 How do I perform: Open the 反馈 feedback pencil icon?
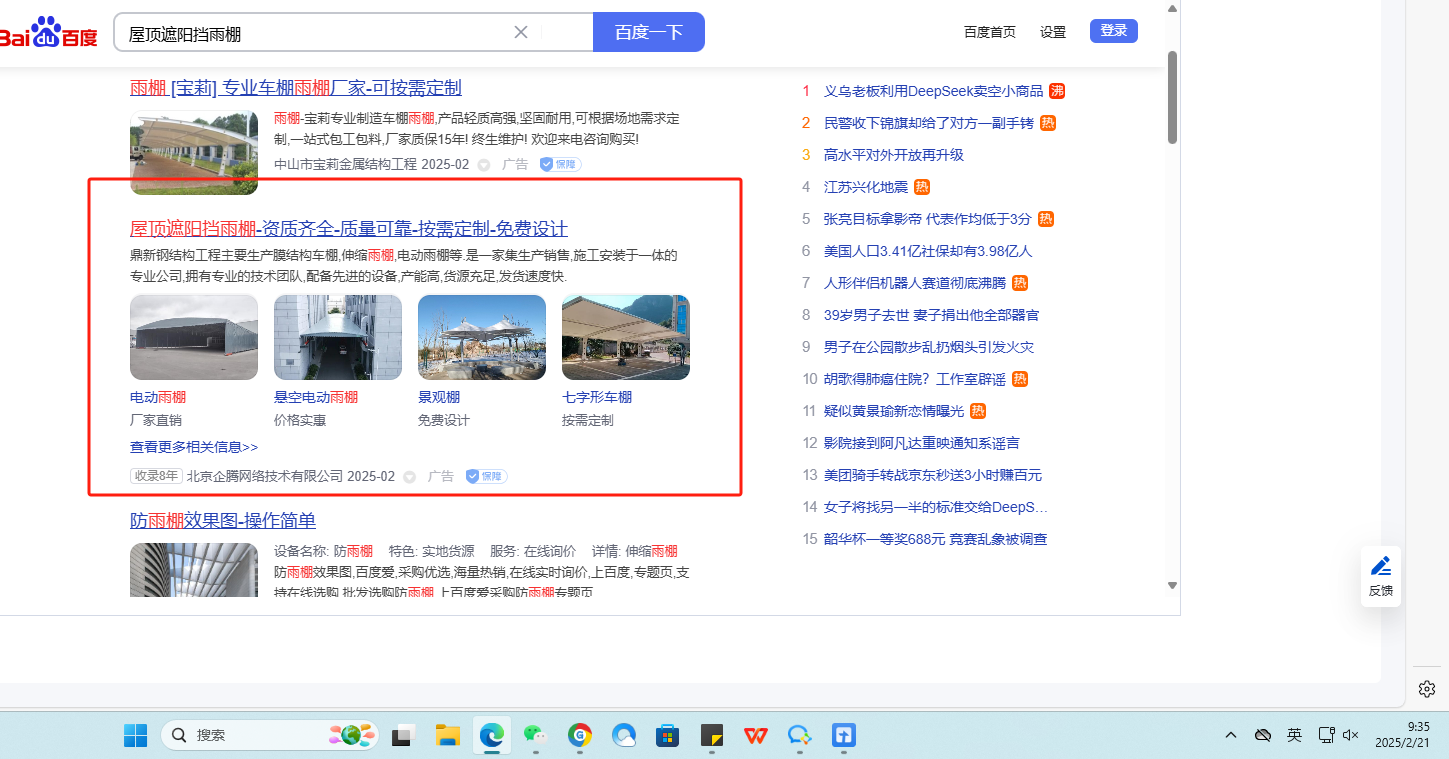click(x=1381, y=567)
